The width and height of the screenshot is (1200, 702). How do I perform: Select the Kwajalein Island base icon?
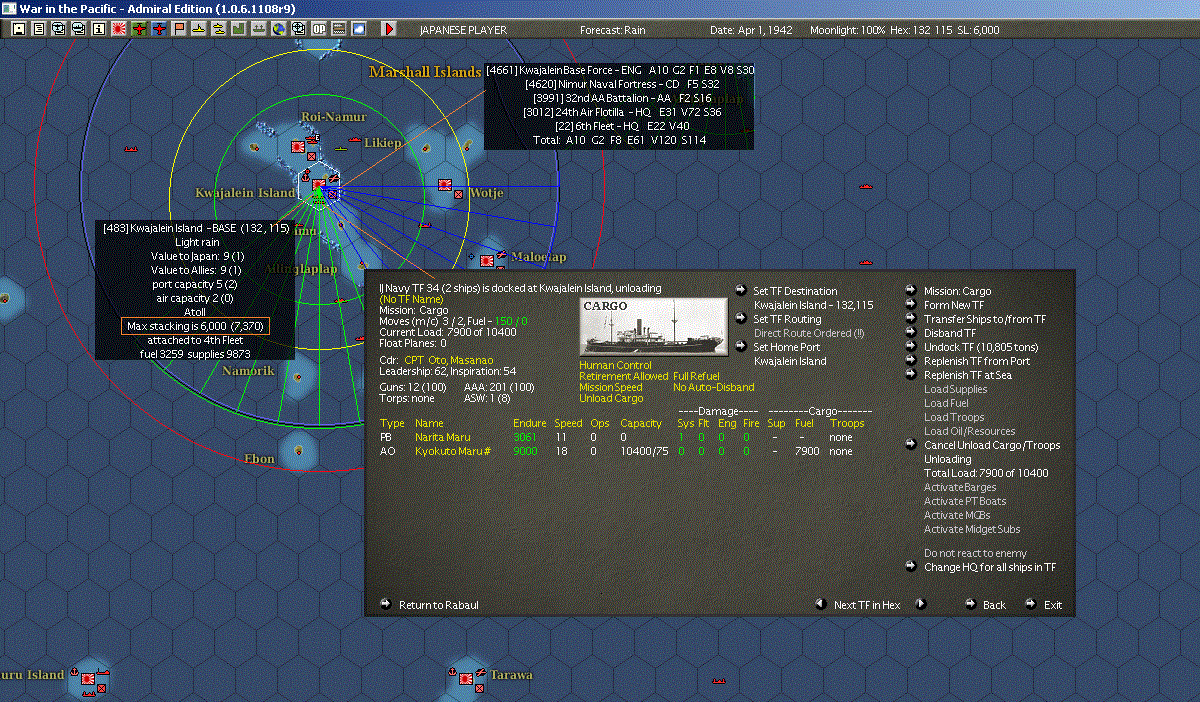[x=319, y=187]
